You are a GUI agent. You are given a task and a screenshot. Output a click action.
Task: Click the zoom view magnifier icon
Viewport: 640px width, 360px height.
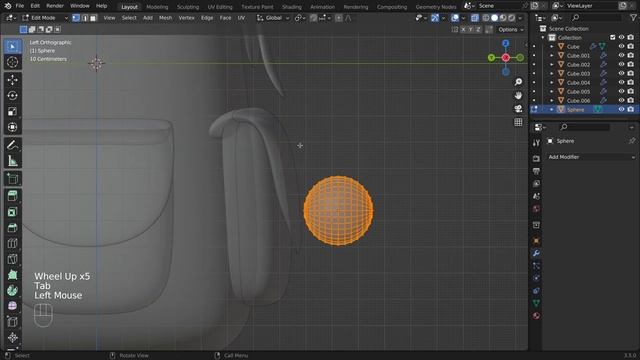[x=518, y=82]
